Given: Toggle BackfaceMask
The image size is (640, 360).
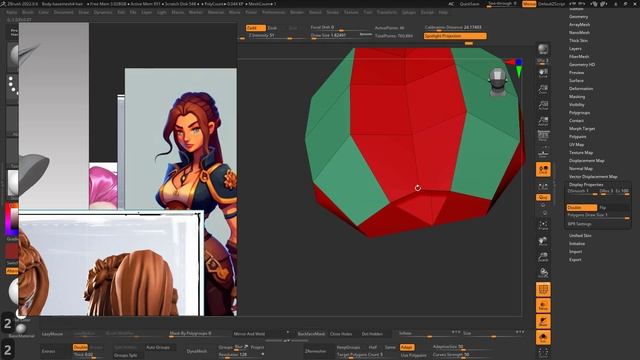Looking at the screenshot, I should point(311,334).
